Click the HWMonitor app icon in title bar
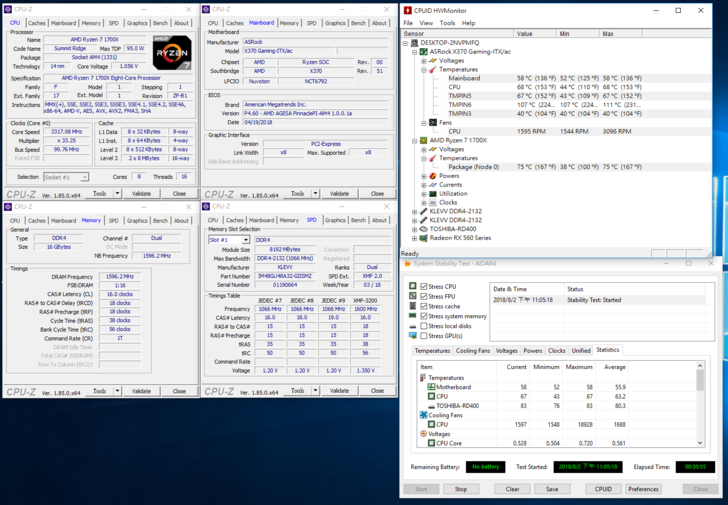Screen dimensions: 728x505 [x=407, y=10]
